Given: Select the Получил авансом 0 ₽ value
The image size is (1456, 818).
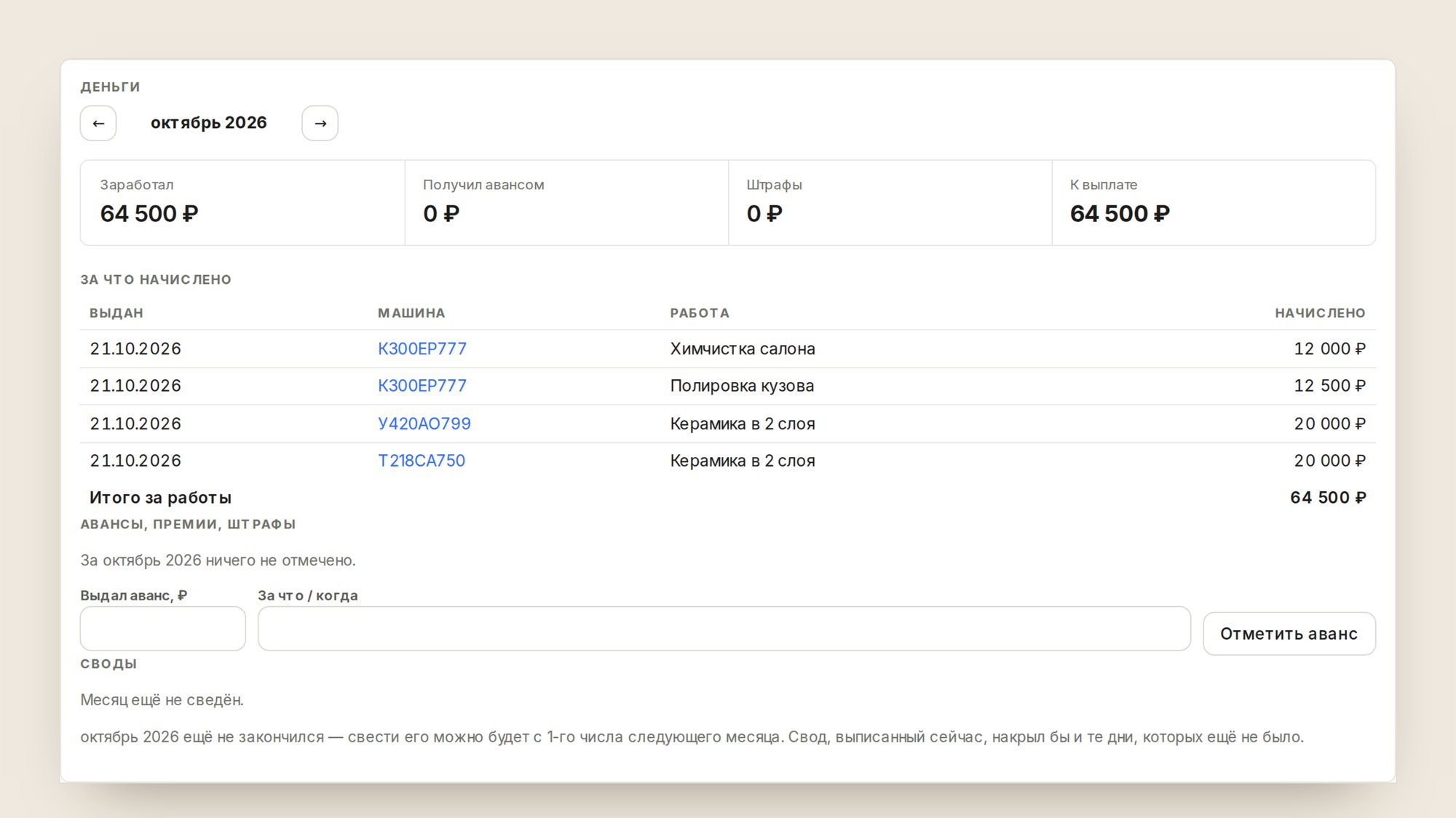Looking at the screenshot, I should pyautogui.click(x=441, y=214).
